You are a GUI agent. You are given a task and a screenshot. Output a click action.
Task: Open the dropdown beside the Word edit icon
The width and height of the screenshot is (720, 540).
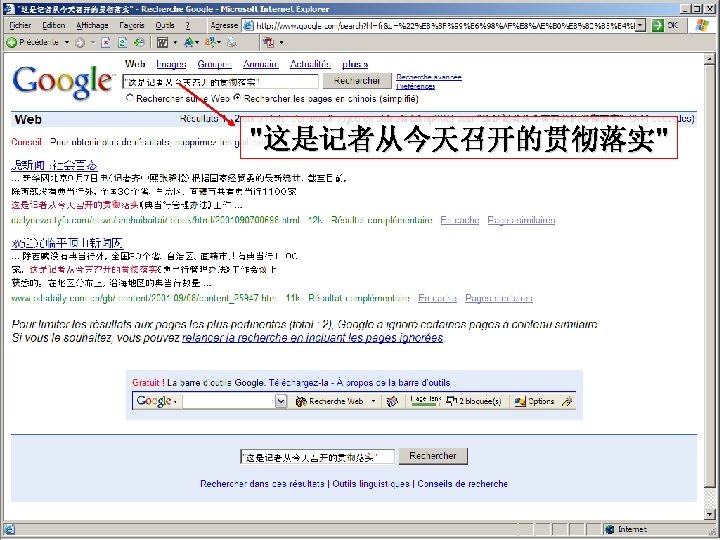175,43
